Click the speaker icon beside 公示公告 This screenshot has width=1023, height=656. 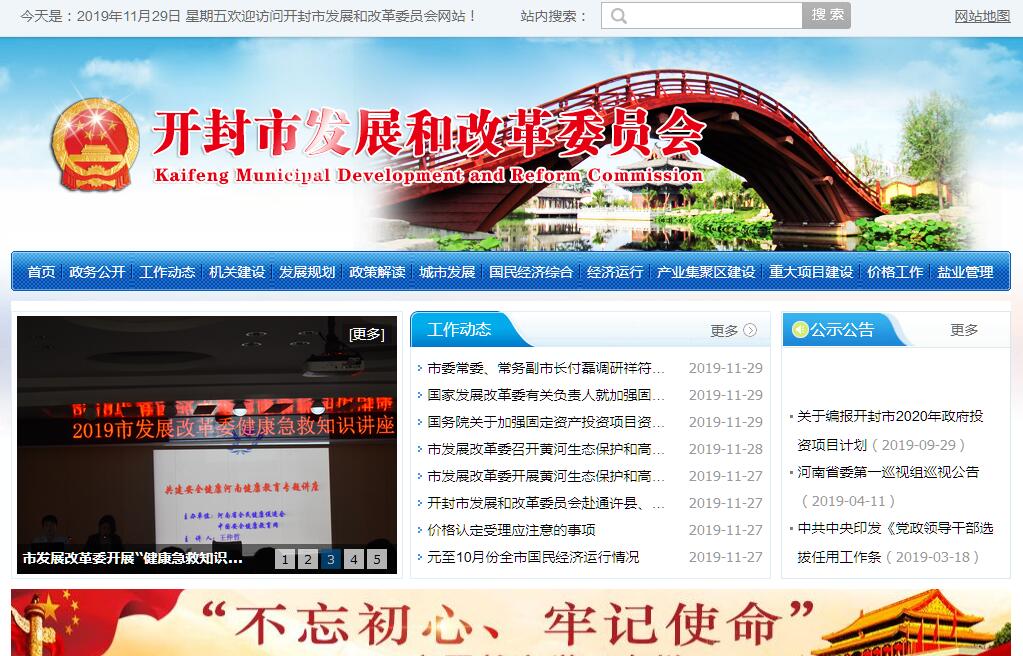pos(799,330)
